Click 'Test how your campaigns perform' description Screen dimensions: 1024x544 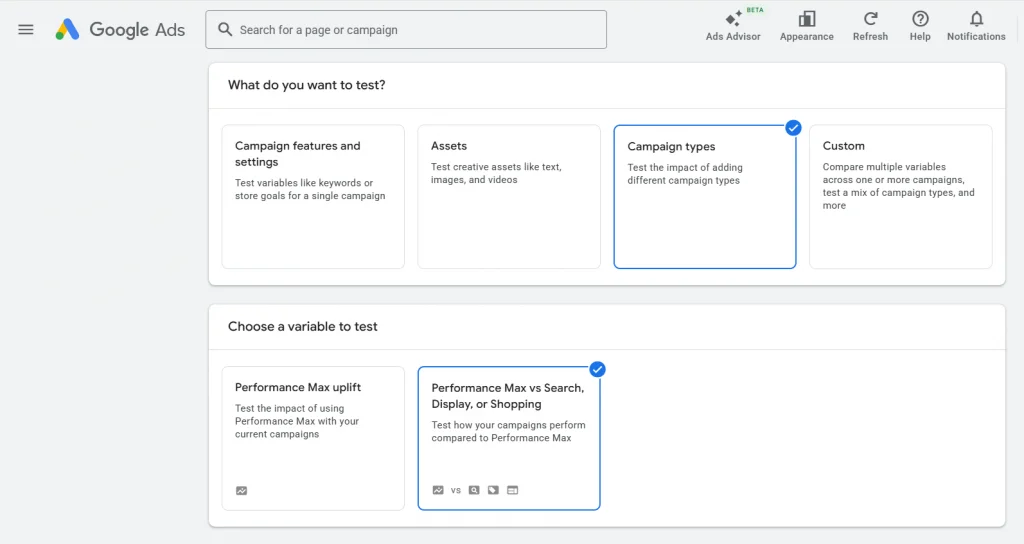pyautogui.click(x=508, y=431)
